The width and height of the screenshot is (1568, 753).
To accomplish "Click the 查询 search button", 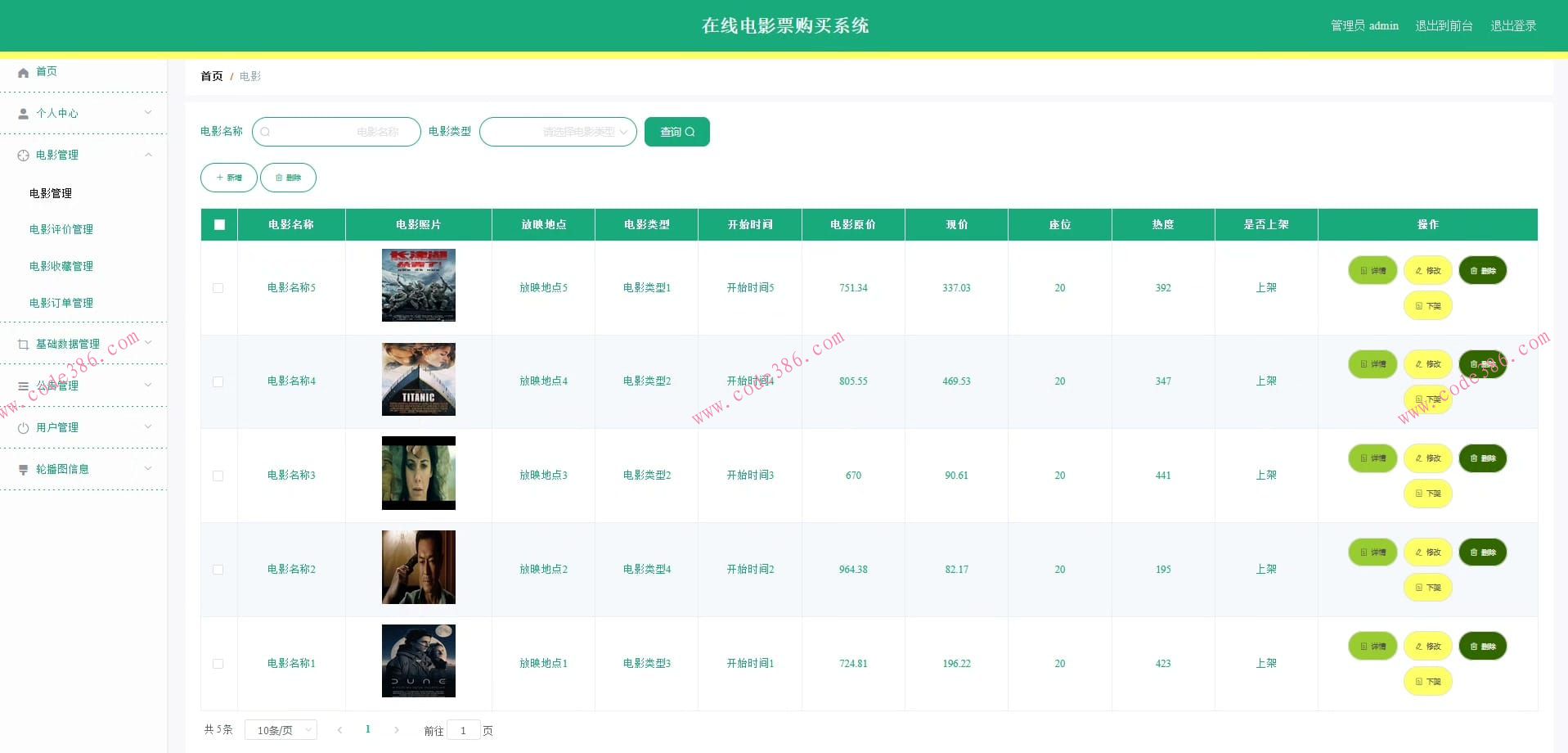I will [676, 132].
